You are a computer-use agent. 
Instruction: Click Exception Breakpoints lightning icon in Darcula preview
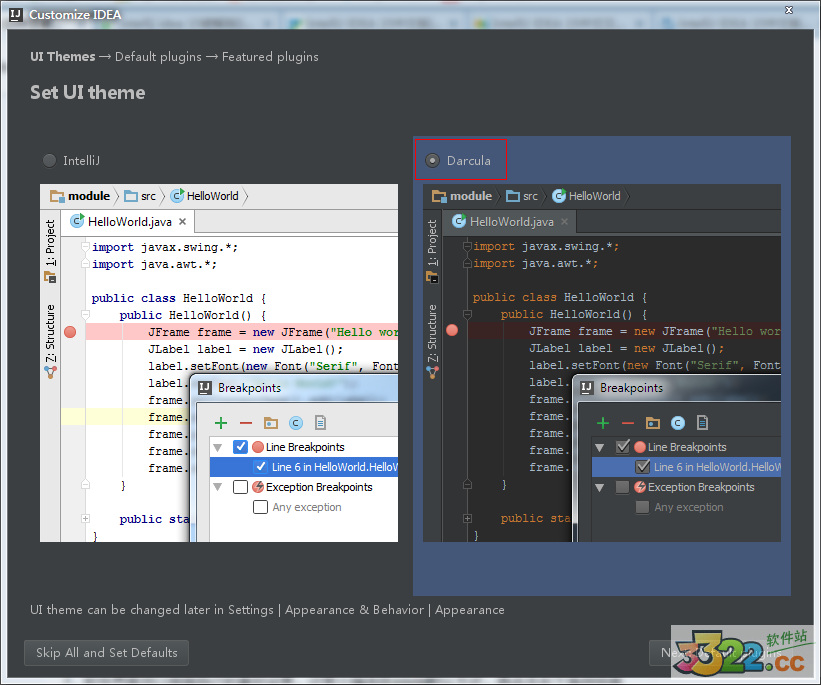coord(640,487)
